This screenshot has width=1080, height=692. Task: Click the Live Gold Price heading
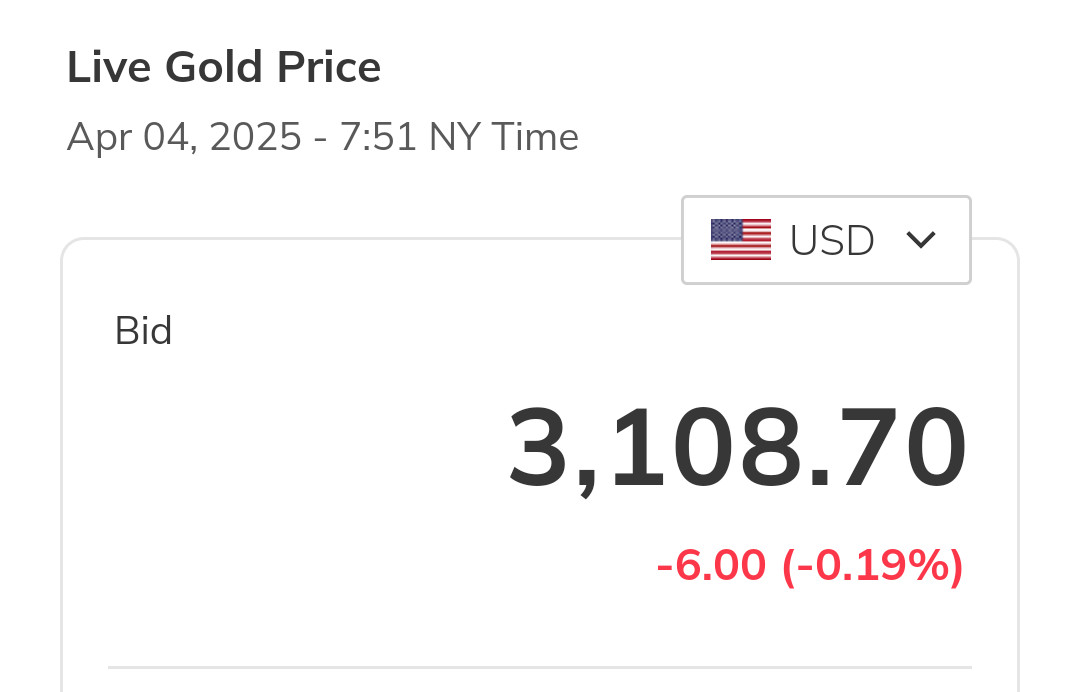pos(224,68)
